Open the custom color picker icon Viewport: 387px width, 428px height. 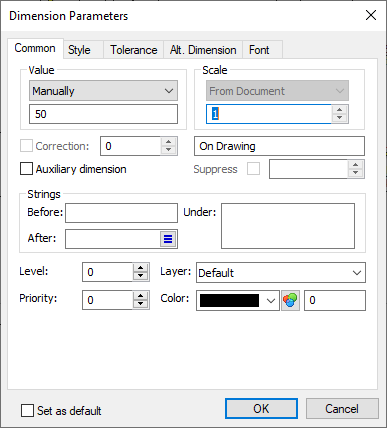(290, 300)
